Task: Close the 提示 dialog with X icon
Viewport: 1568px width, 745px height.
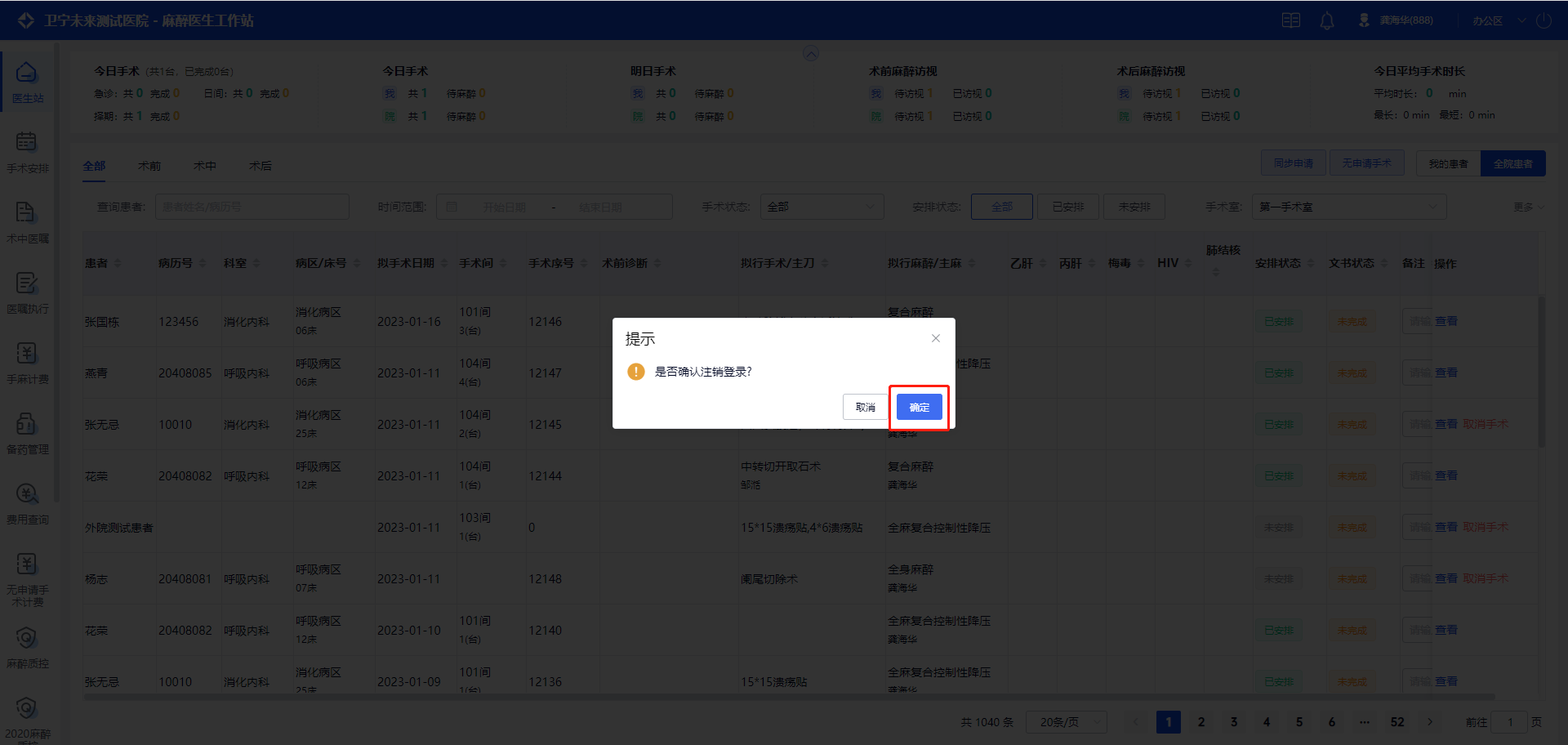Action: point(936,338)
